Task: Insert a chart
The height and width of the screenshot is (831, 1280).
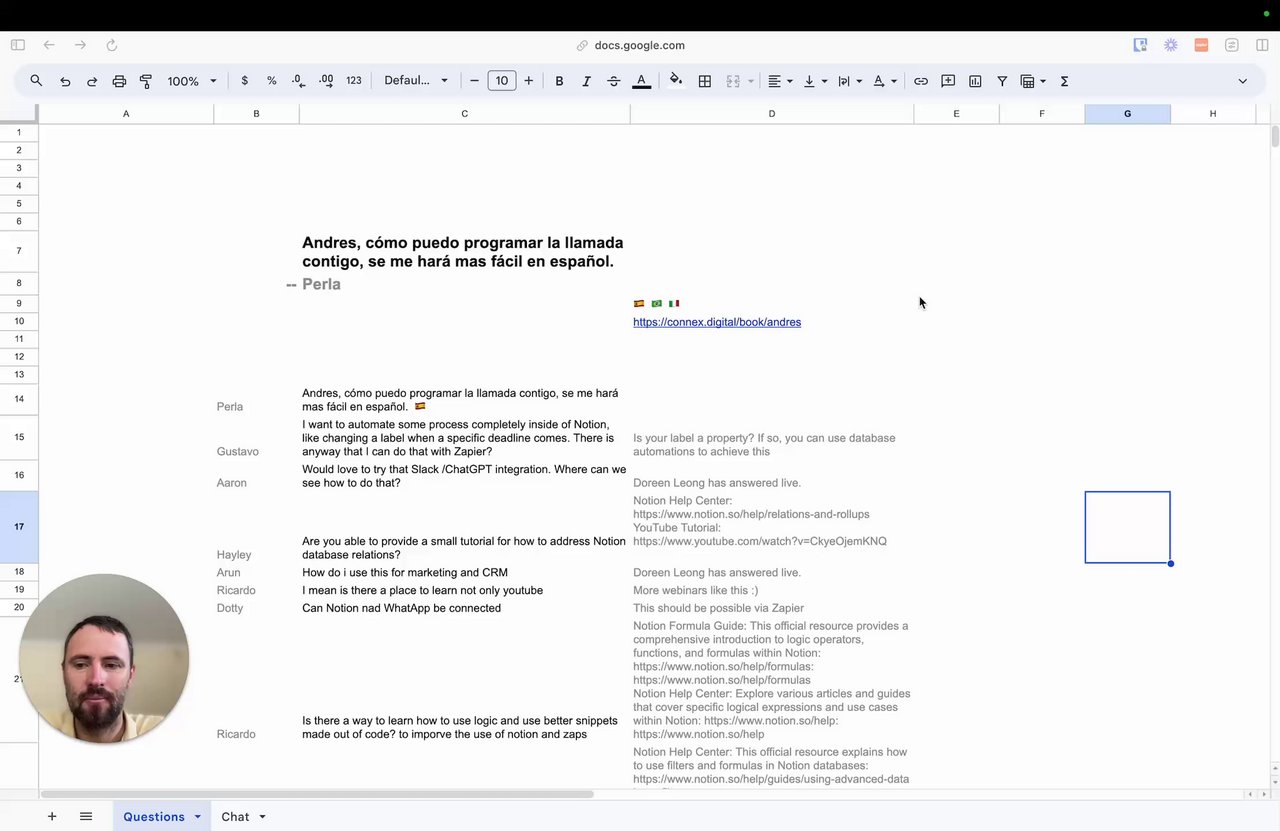Action: [x=975, y=81]
